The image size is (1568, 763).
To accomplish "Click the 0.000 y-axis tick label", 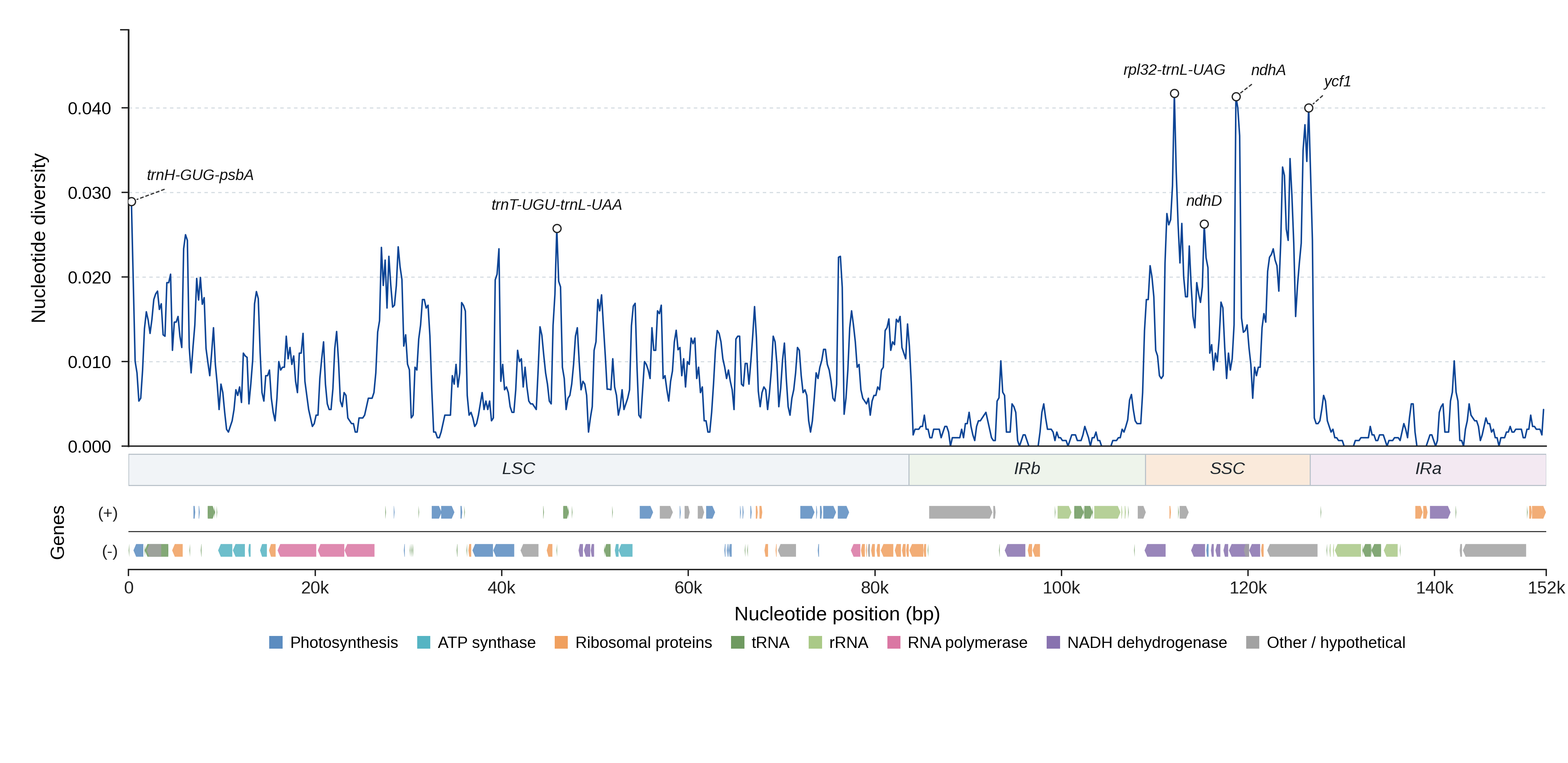I will (90, 447).
